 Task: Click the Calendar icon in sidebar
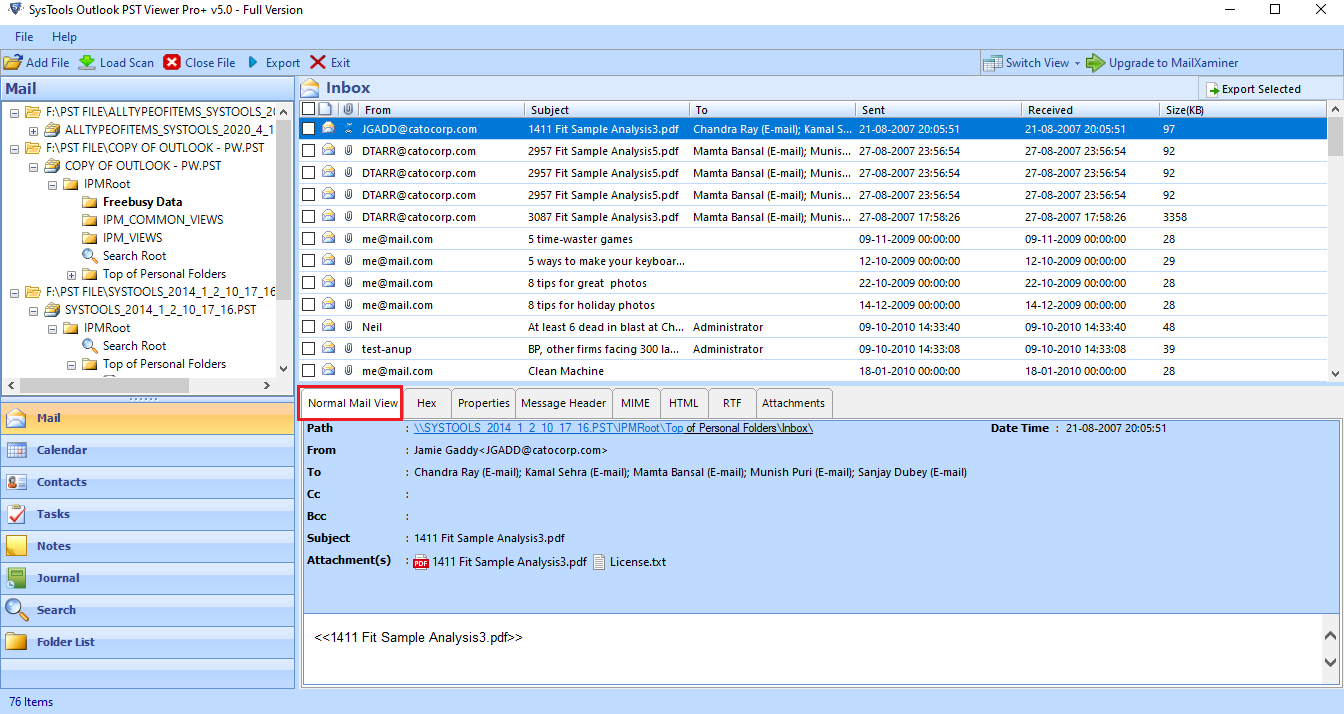pos(16,450)
